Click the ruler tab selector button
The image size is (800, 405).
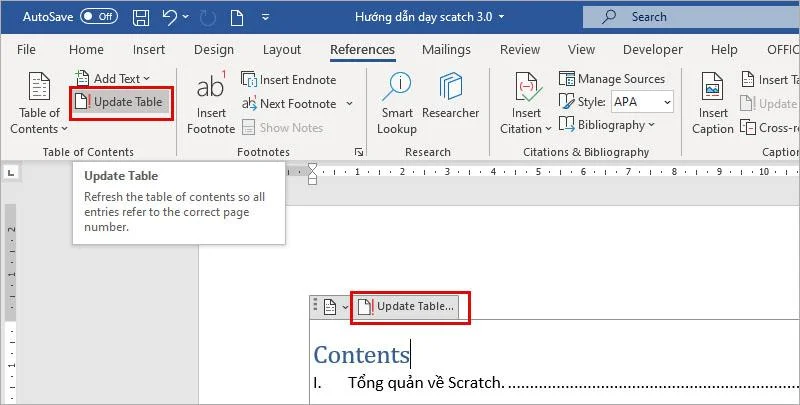coord(11,173)
